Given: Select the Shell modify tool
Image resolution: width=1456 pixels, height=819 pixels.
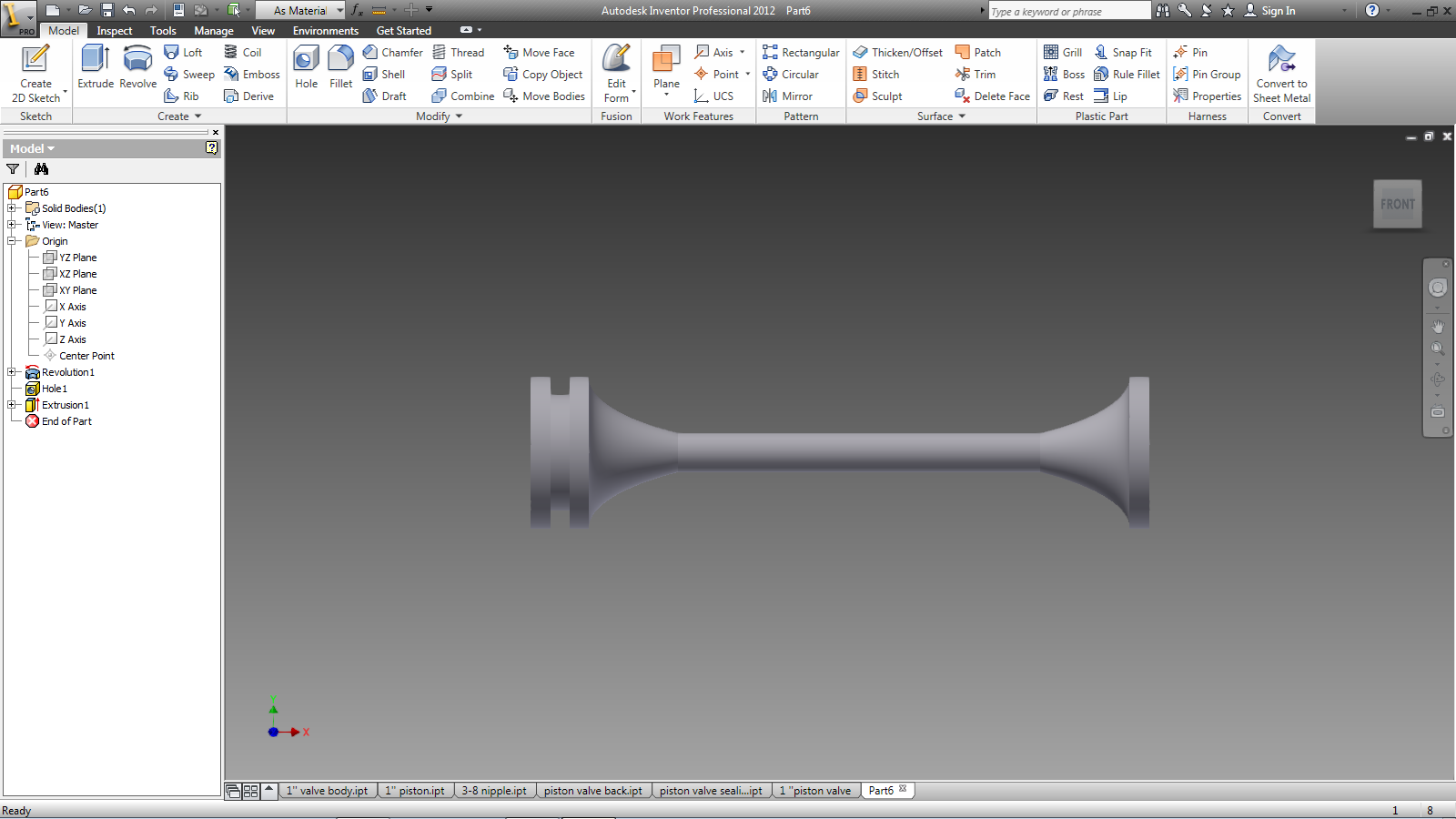Looking at the screenshot, I should pyautogui.click(x=384, y=75).
